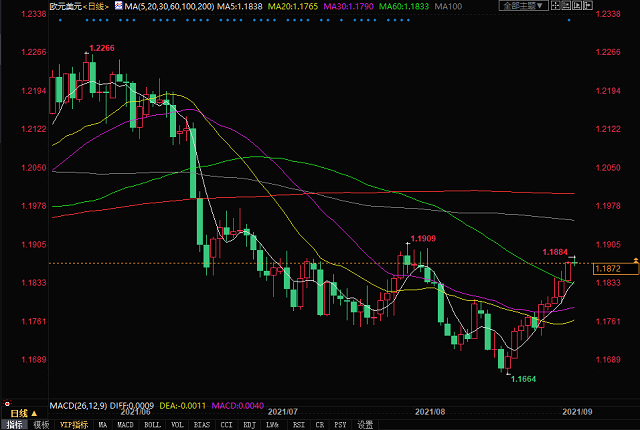Screen dimensions: 640x430
Task: Switch to the 模板 tab
Action: [x=41, y=424]
